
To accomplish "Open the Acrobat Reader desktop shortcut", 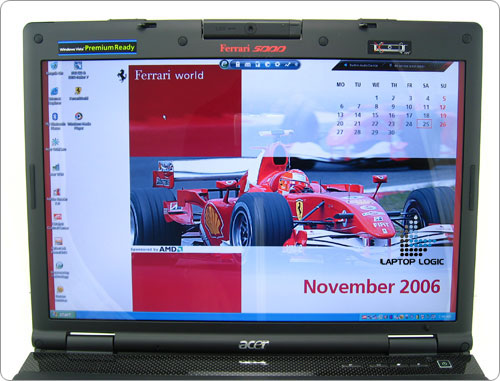I will (56, 196).
